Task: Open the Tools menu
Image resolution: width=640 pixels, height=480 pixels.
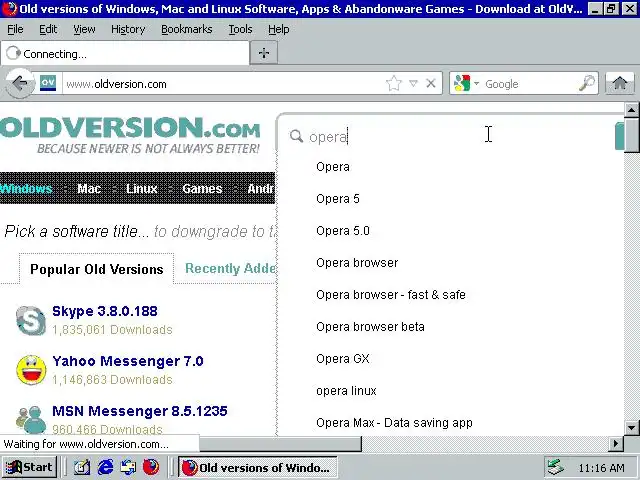Action: (240, 29)
